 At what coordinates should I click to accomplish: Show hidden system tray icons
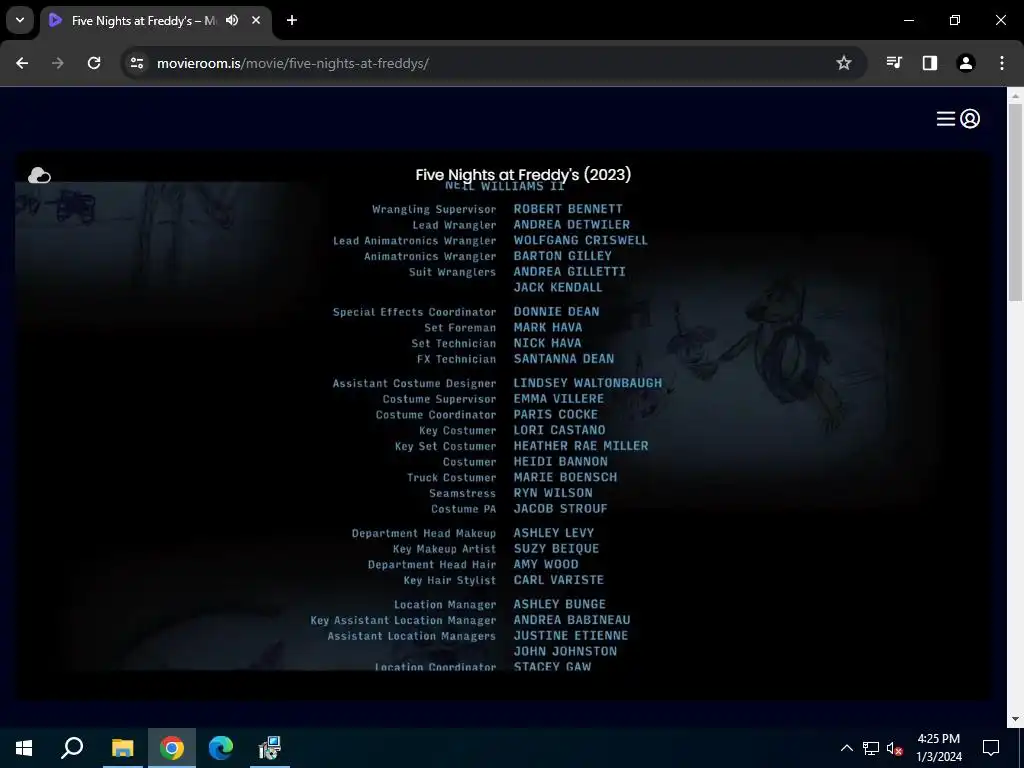846,748
